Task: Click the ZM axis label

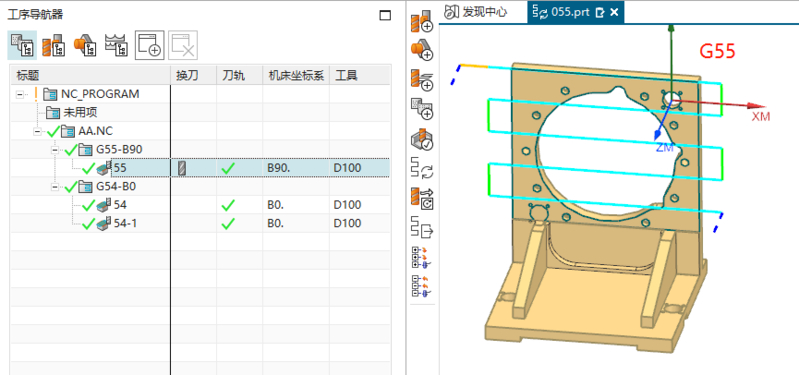Action: 665,148
